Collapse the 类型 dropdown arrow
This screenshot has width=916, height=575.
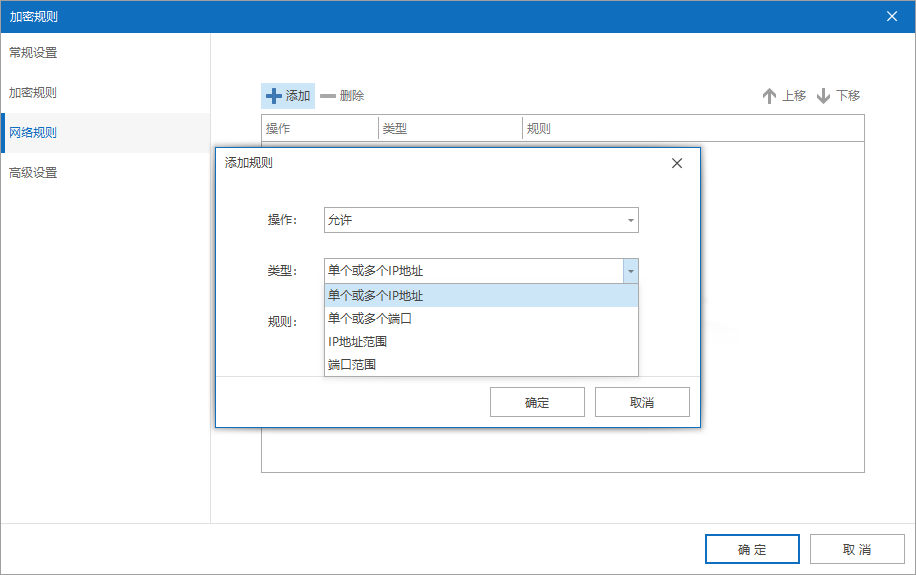(x=630, y=271)
